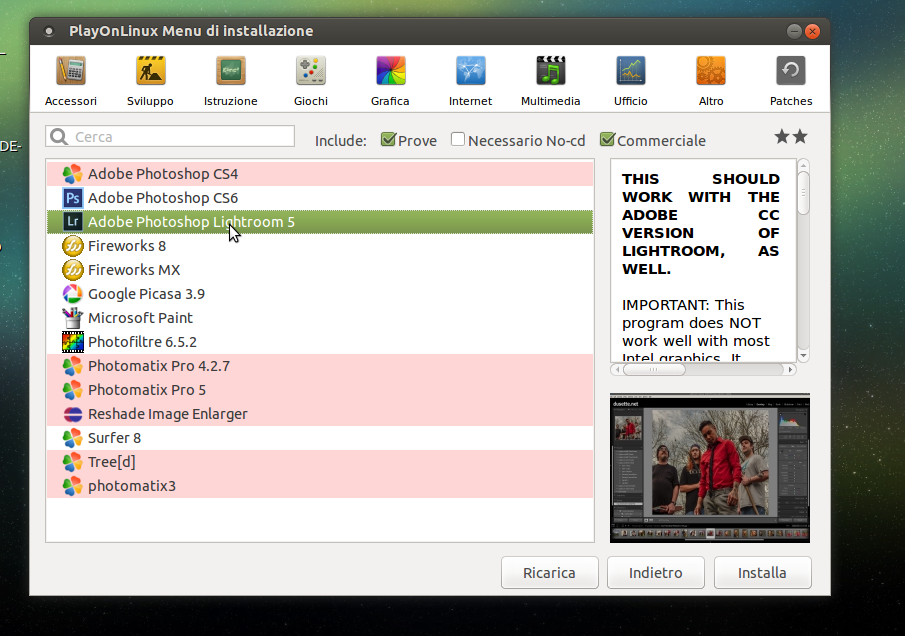The width and height of the screenshot is (905, 636).
Task: Open the Istruzione category icon
Action: 231,70
